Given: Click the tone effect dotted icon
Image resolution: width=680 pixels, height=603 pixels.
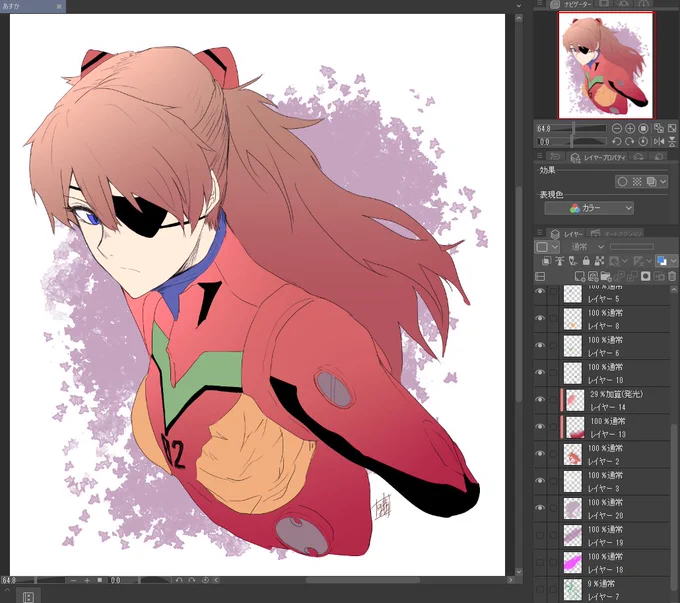Looking at the screenshot, I should [637, 182].
